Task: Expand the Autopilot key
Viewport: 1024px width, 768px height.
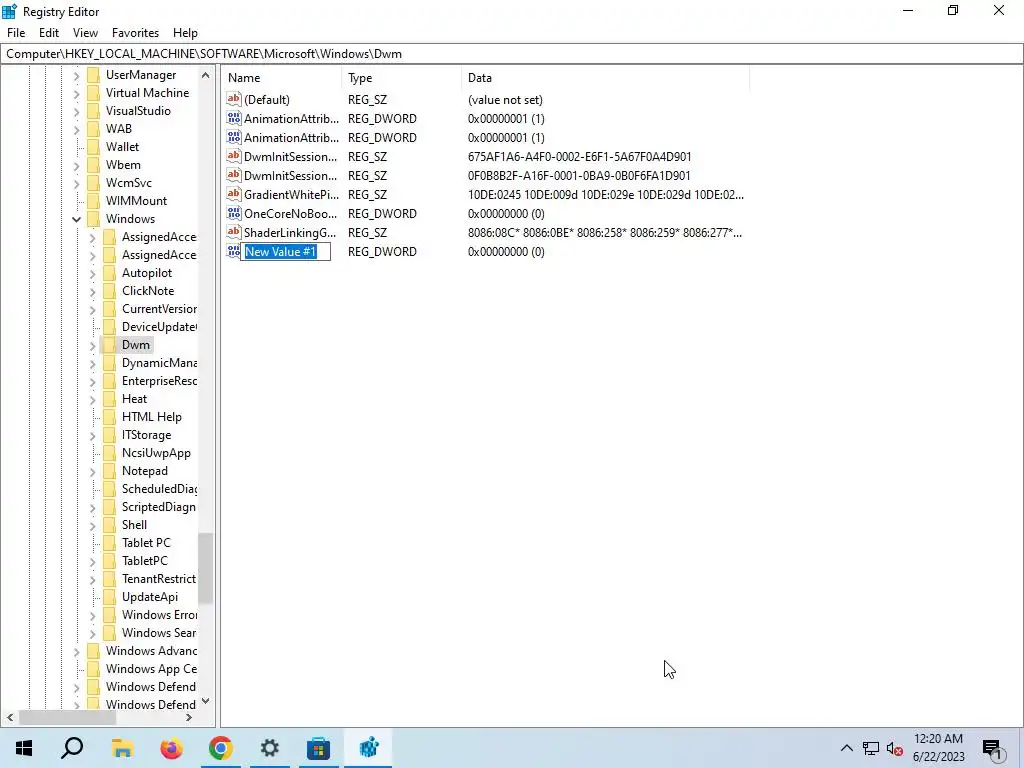Action: [x=92, y=274]
